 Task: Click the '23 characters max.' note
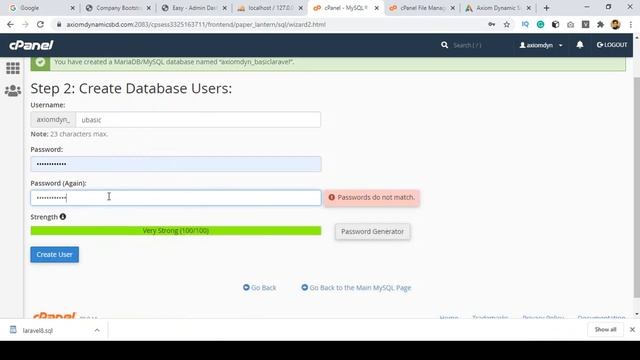point(79,134)
